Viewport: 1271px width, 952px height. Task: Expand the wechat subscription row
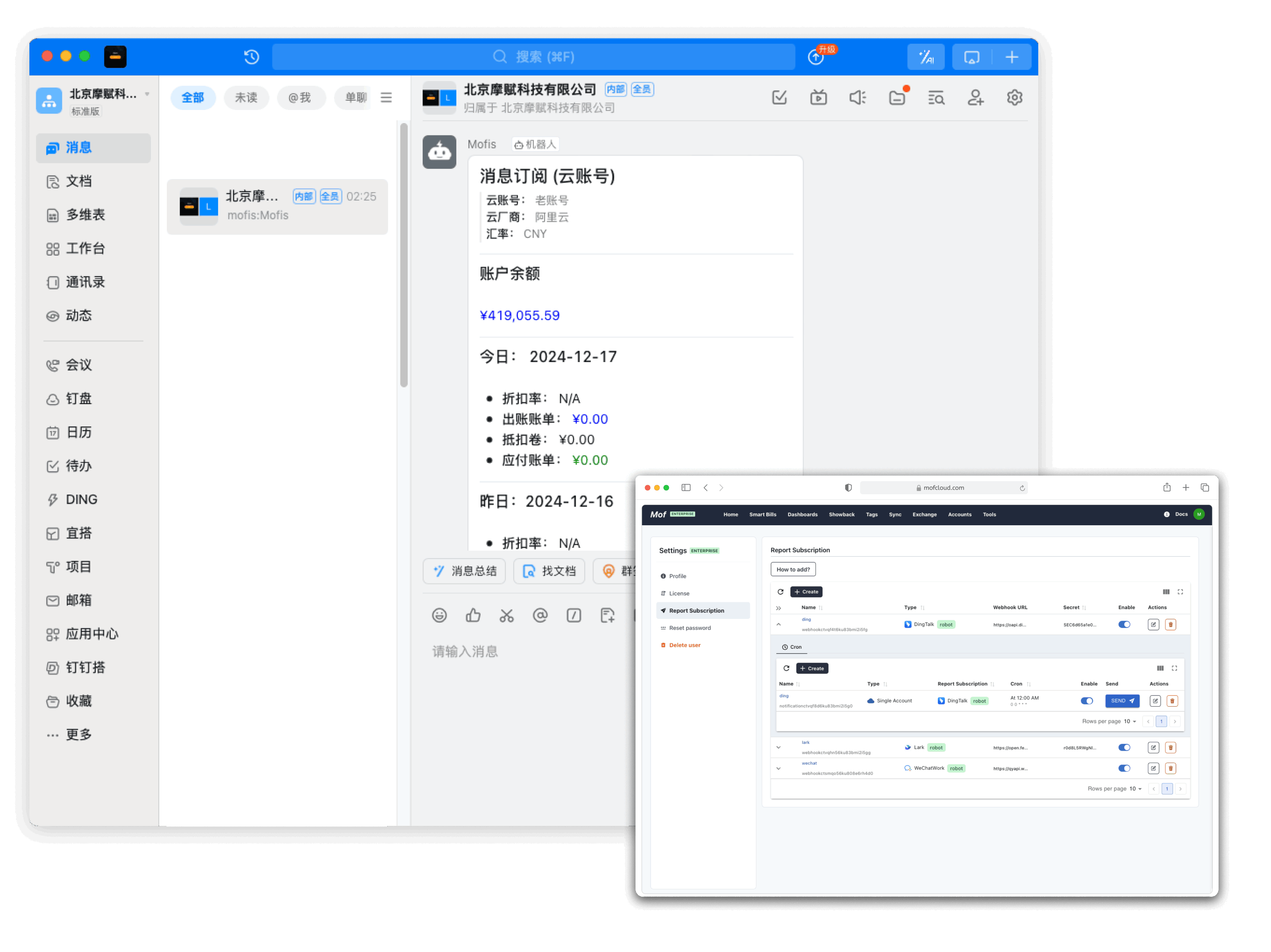(x=778, y=768)
